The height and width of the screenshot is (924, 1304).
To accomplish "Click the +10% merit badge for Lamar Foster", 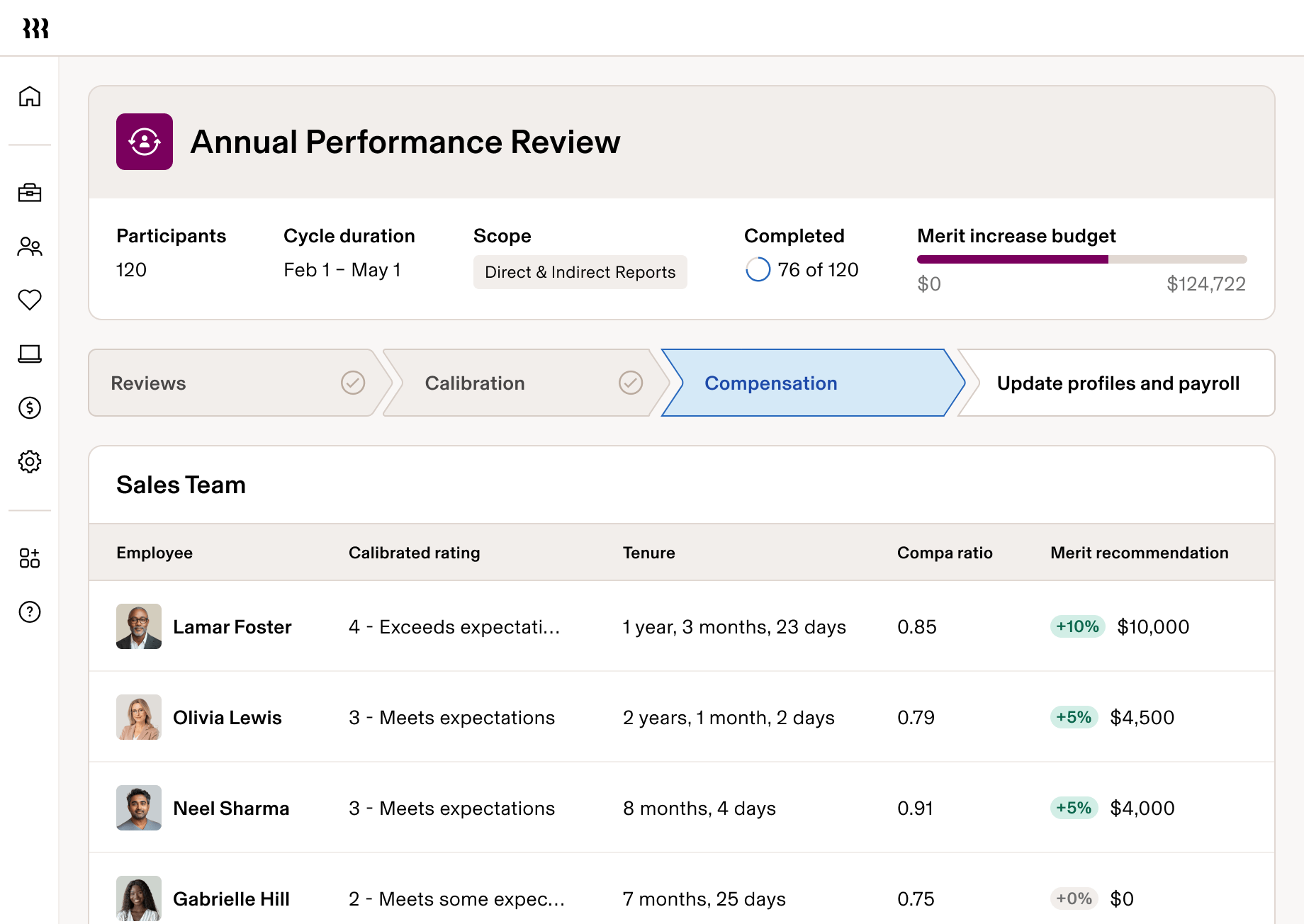I will 1076,626.
